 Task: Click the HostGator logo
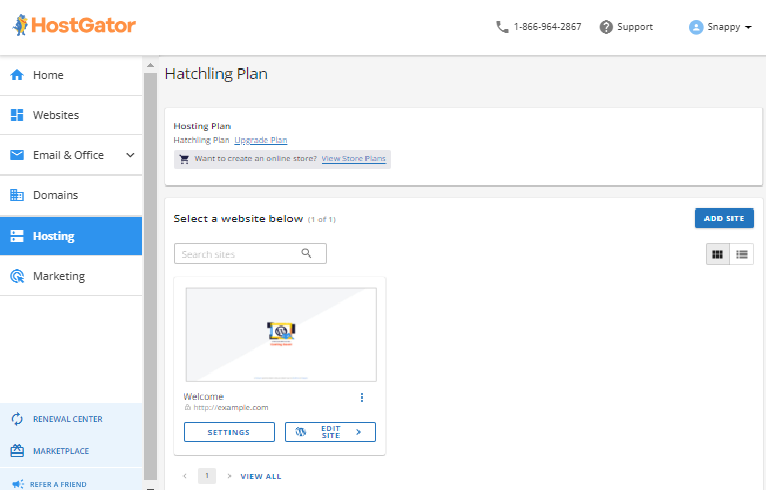(x=75, y=26)
